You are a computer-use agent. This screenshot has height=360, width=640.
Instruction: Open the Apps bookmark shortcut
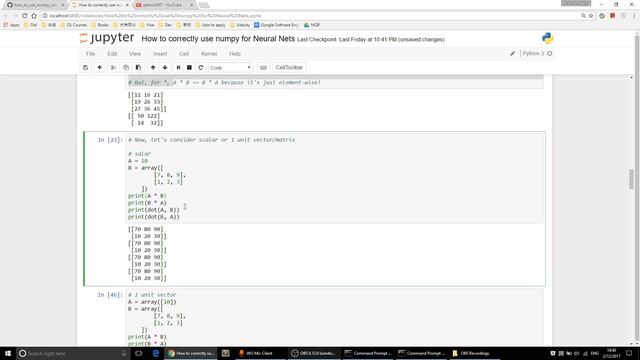point(11,25)
